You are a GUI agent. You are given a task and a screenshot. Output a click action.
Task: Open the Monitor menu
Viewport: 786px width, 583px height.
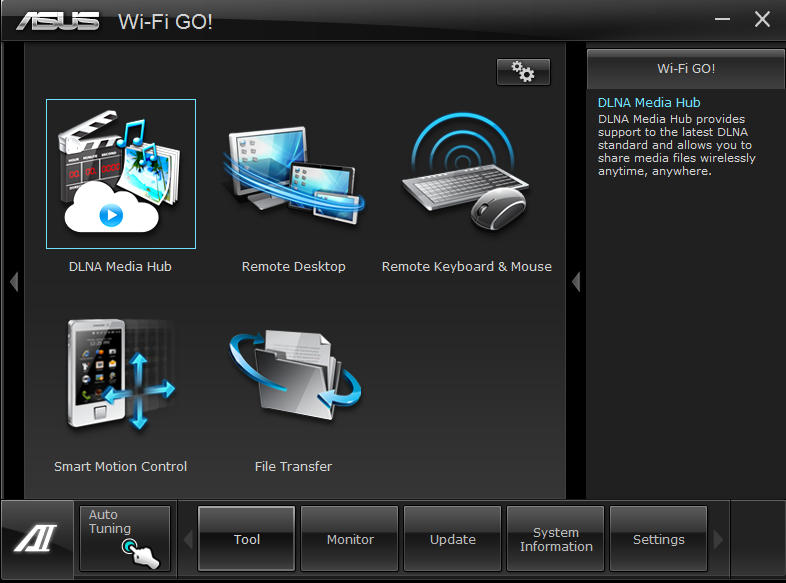tap(349, 539)
